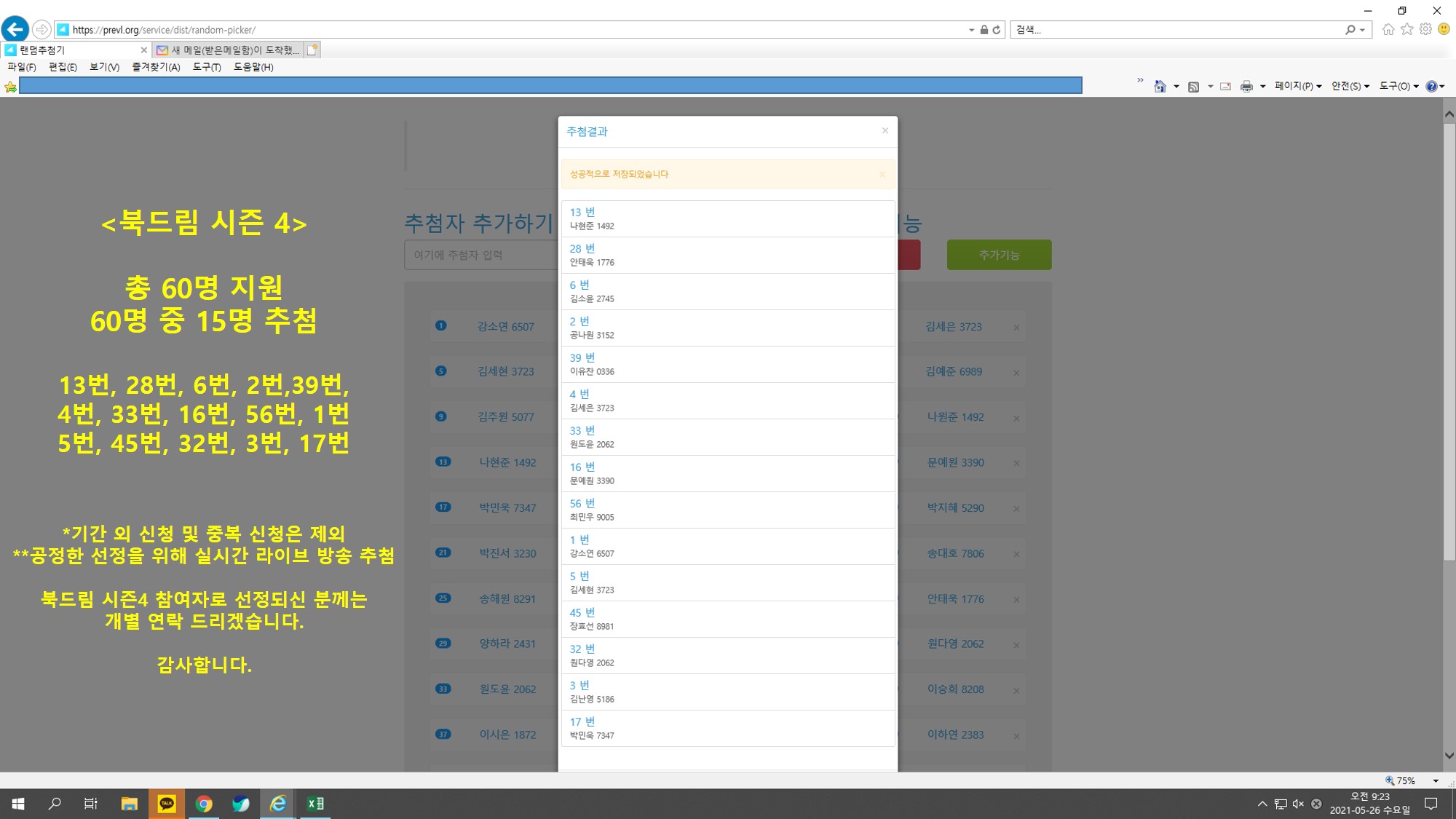Click the refresh icon in address bar

[997, 30]
